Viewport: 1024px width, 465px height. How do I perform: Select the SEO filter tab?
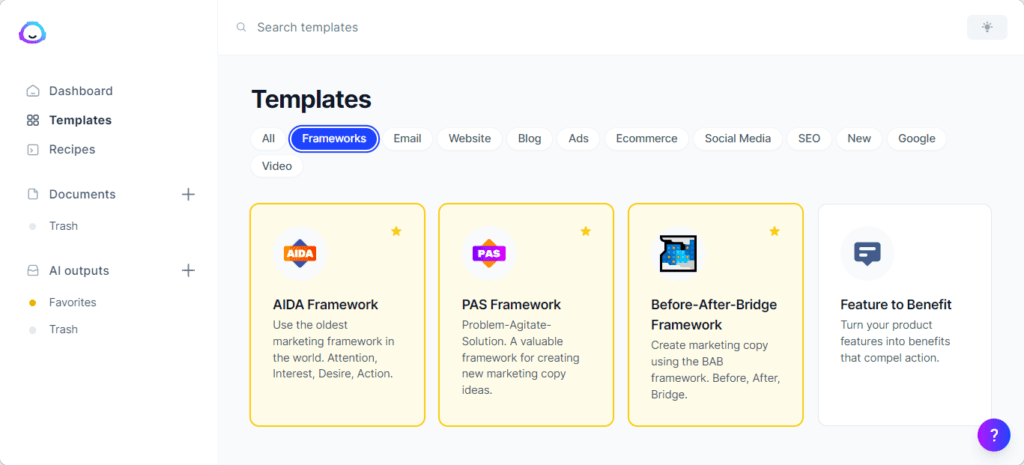coord(809,138)
